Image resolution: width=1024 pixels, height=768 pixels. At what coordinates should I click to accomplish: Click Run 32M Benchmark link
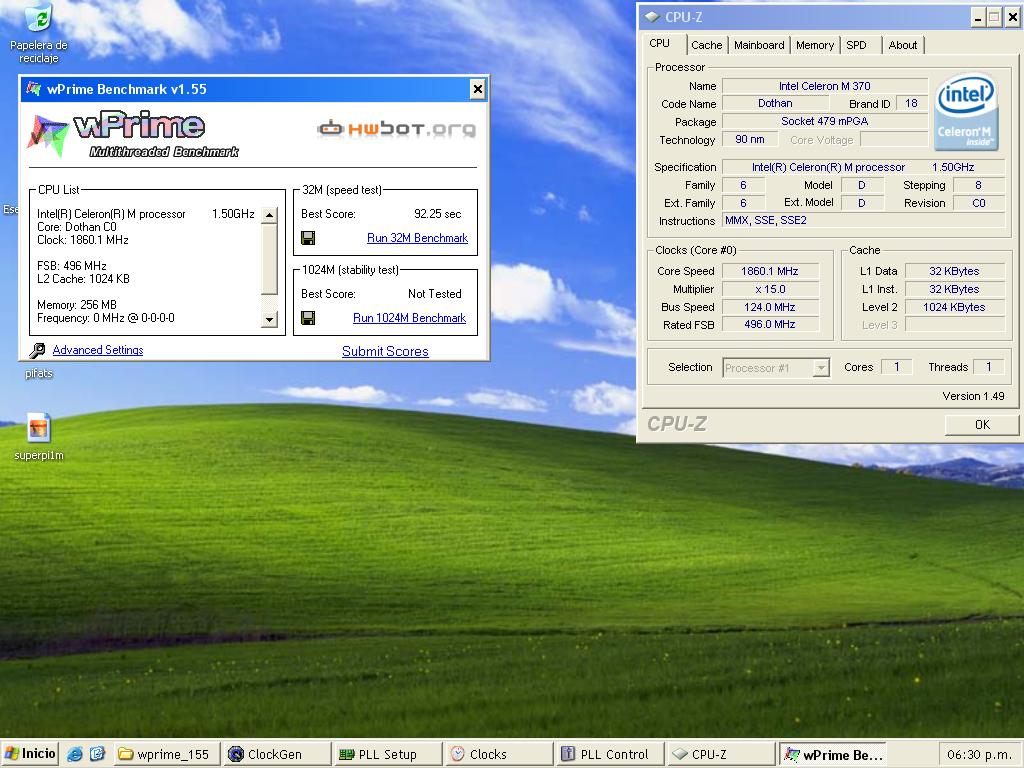point(417,238)
